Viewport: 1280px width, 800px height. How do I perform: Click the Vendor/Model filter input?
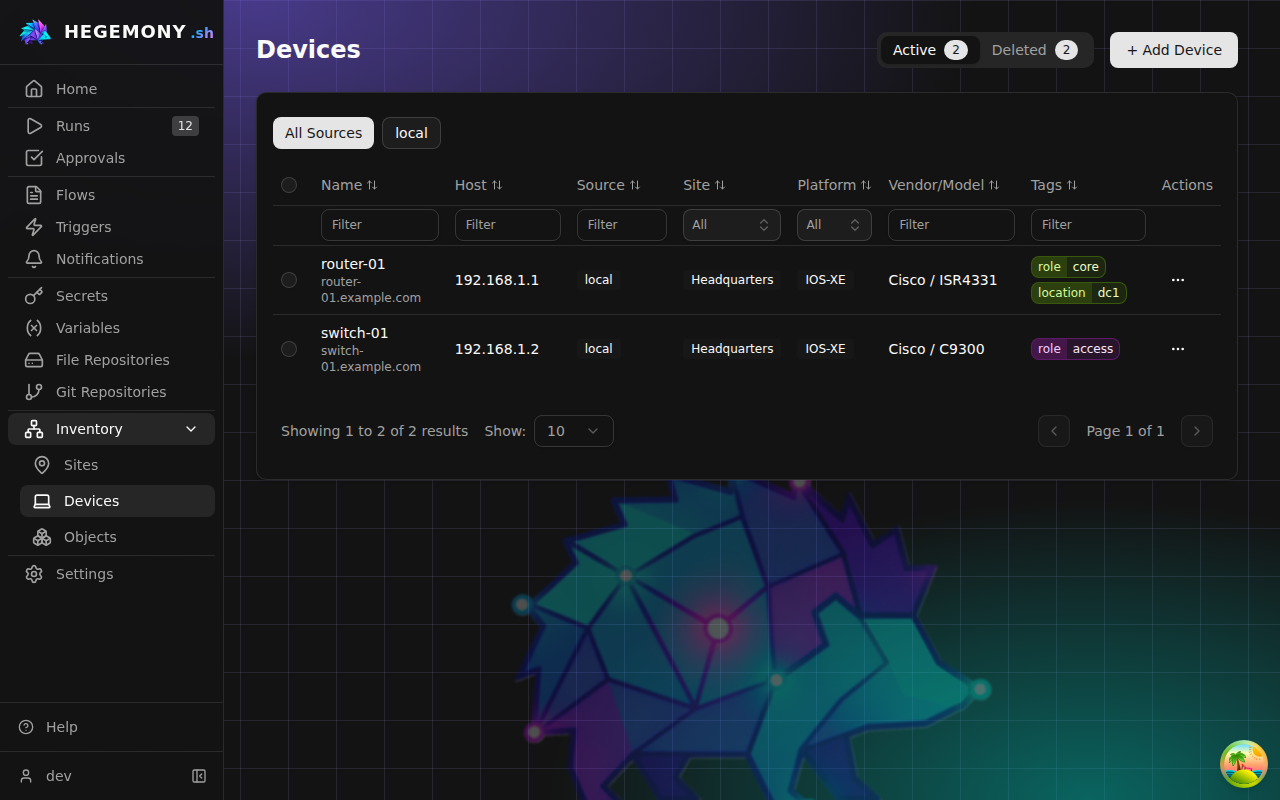point(951,225)
